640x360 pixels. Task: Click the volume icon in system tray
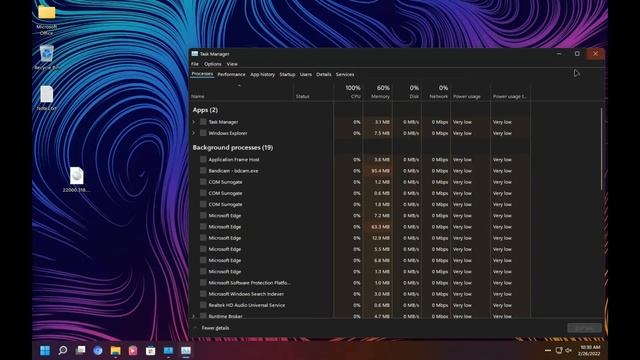coord(568,350)
